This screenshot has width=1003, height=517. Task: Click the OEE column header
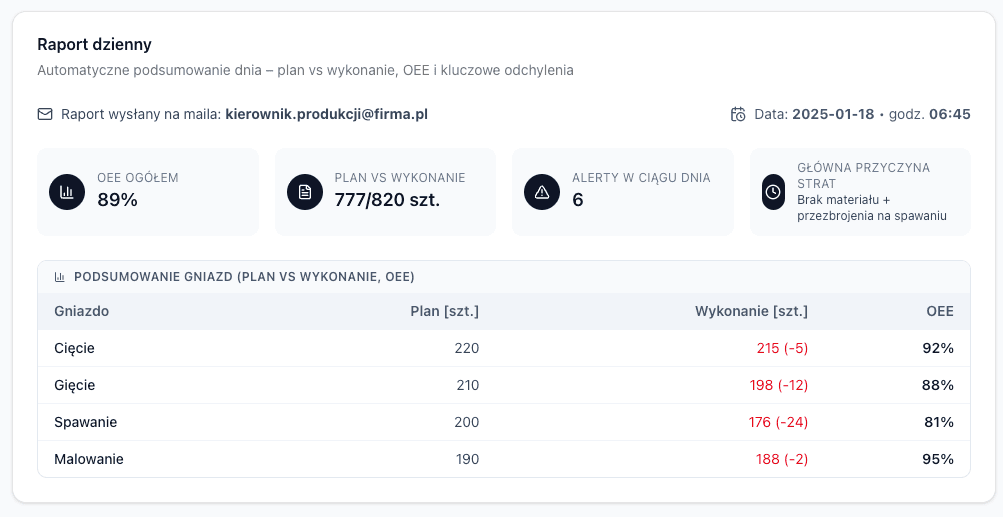point(939,311)
